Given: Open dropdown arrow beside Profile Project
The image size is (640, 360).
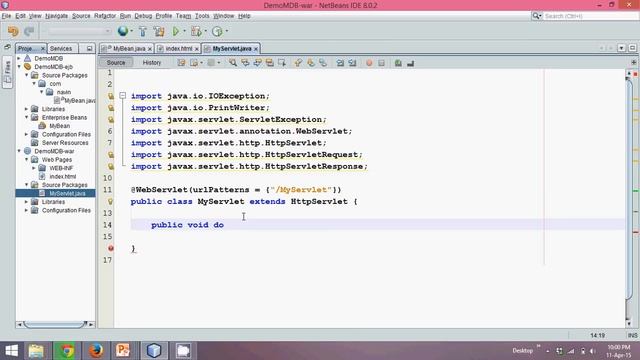Looking at the screenshot, I should click(227, 31).
